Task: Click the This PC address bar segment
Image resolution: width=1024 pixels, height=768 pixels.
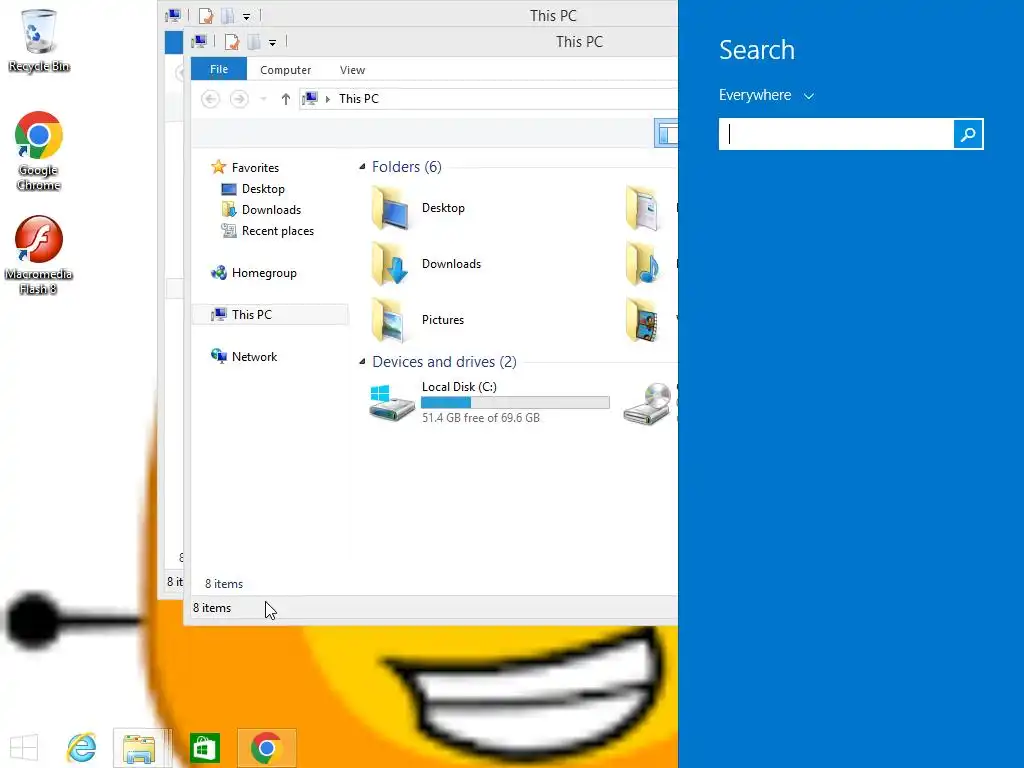Action: (359, 99)
